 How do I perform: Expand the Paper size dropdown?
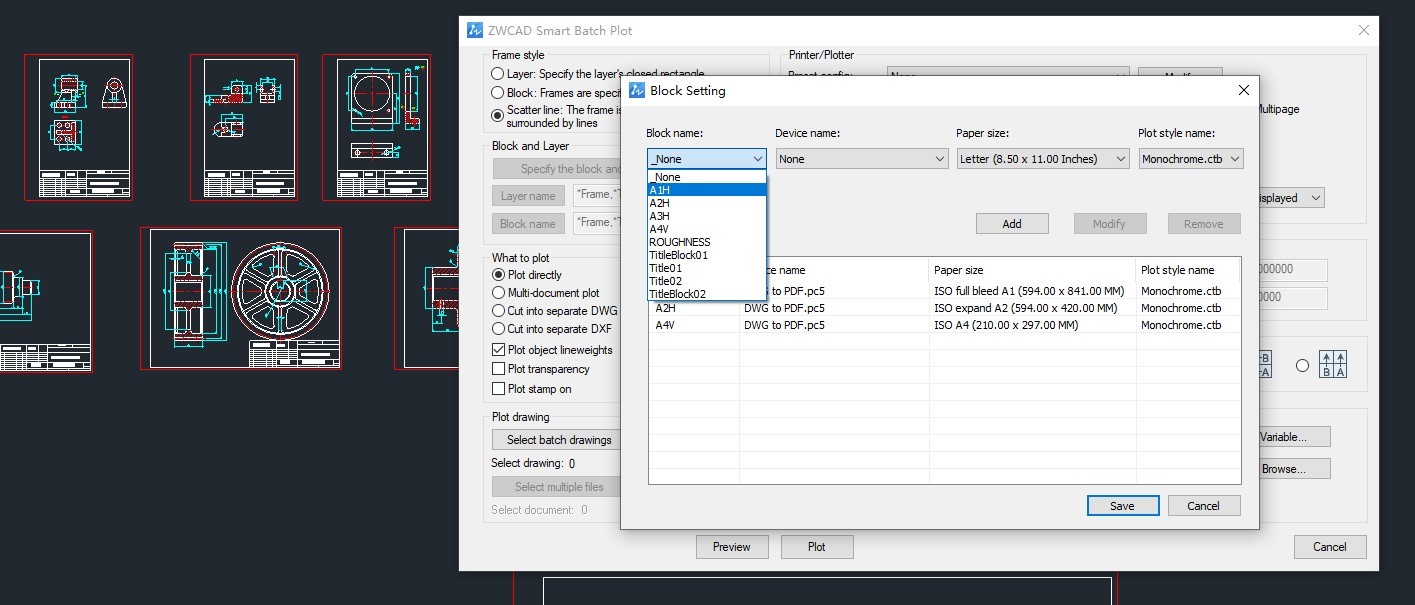(x=1042, y=159)
